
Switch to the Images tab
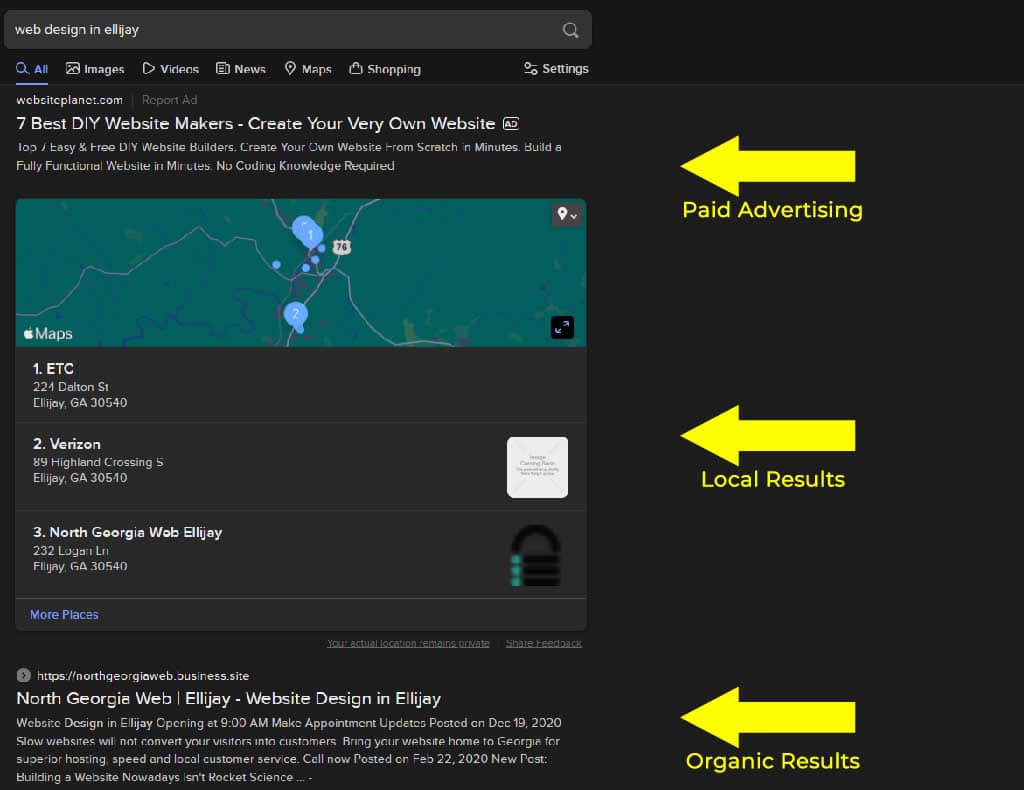[x=95, y=69]
